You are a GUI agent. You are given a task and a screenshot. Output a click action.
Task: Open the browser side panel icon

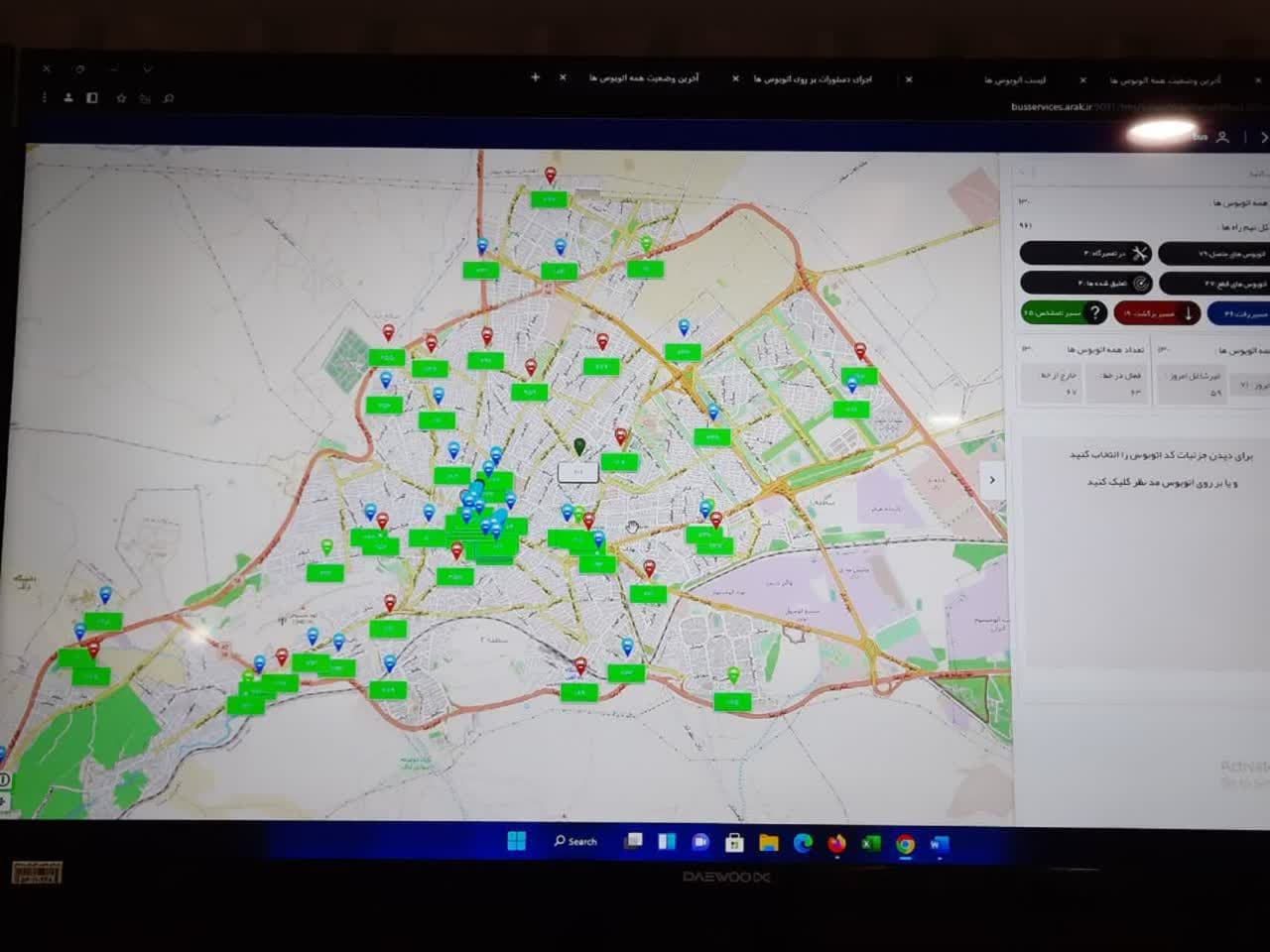pyautogui.click(x=92, y=98)
